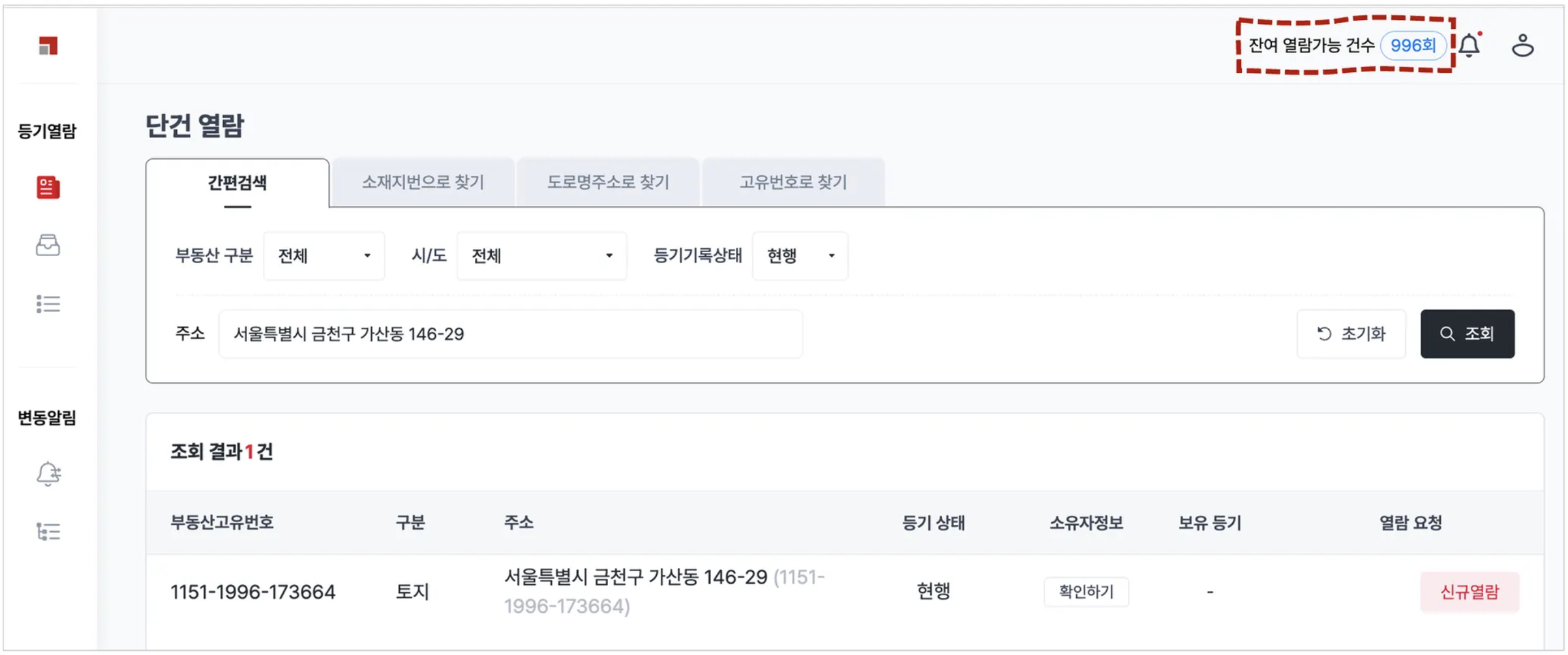The width and height of the screenshot is (1568, 655).
Task: Expand the 등기기록상태 dropdown
Action: (799, 256)
